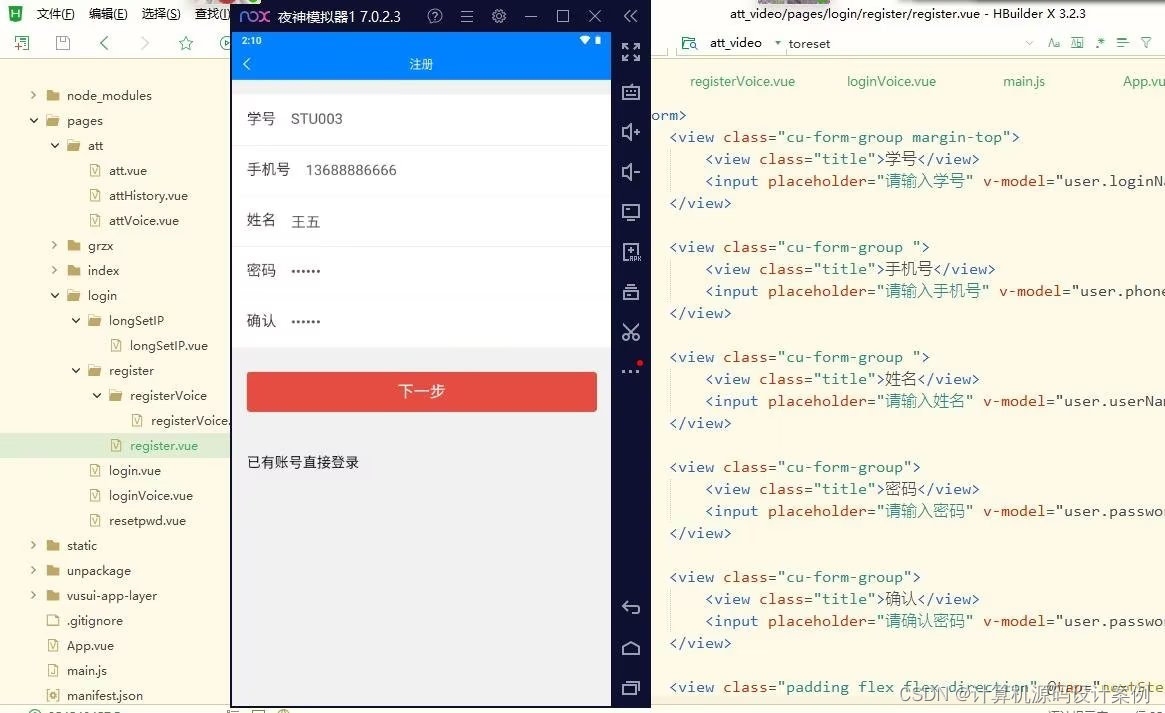Toggle match case (Aa) in search bar
The image size is (1165, 713).
click(x=1054, y=43)
